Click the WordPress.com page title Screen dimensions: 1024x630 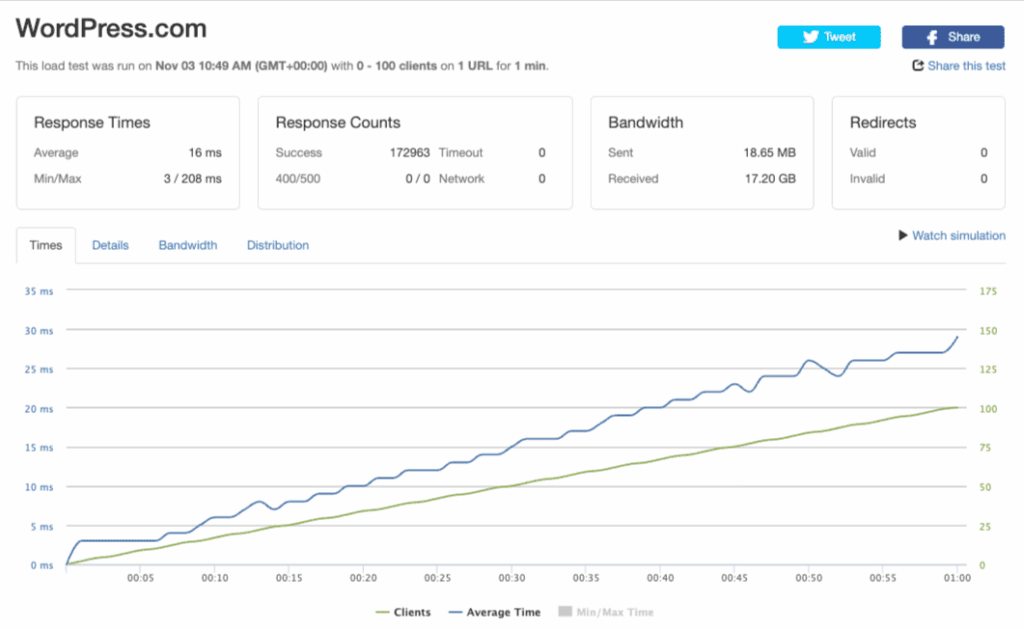coord(111,29)
